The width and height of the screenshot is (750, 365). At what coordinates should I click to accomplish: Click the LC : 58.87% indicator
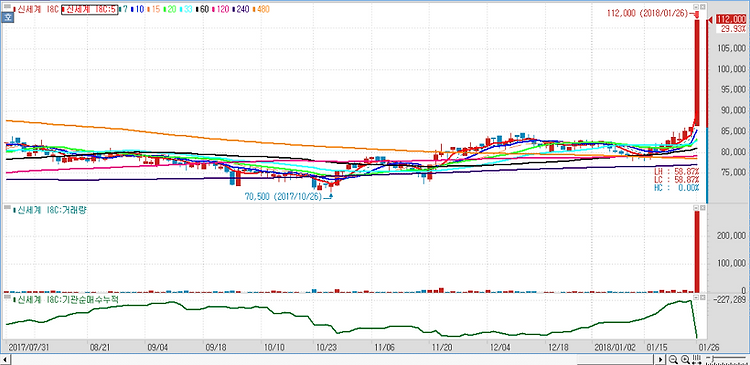pyautogui.click(x=677, y=180)
